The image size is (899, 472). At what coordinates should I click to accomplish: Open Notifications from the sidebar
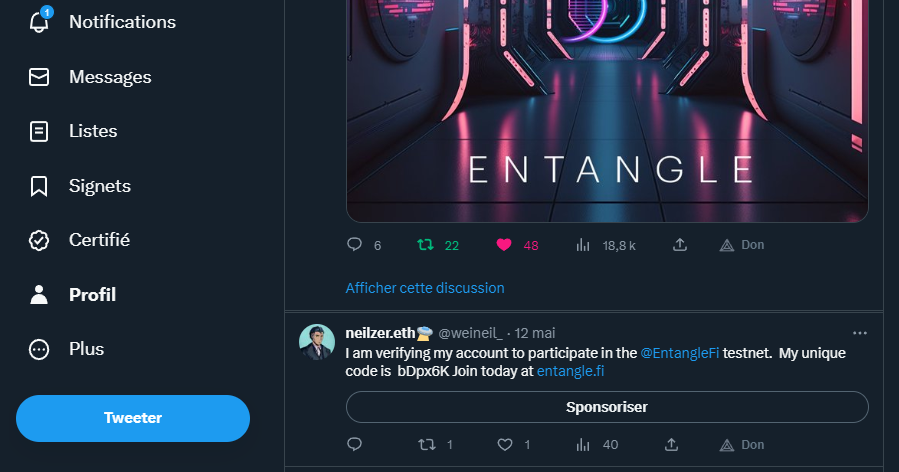121,22
